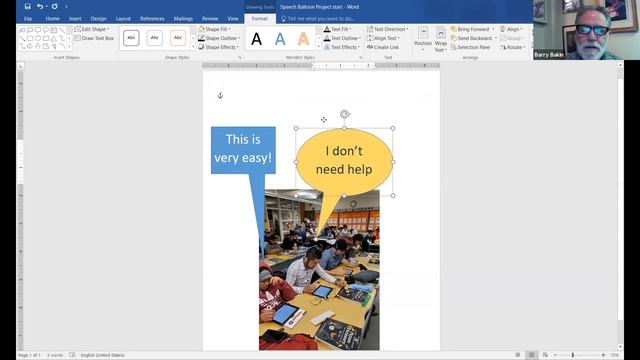Select the isosceles triangle shape in gallery

[x=53, y=38]
